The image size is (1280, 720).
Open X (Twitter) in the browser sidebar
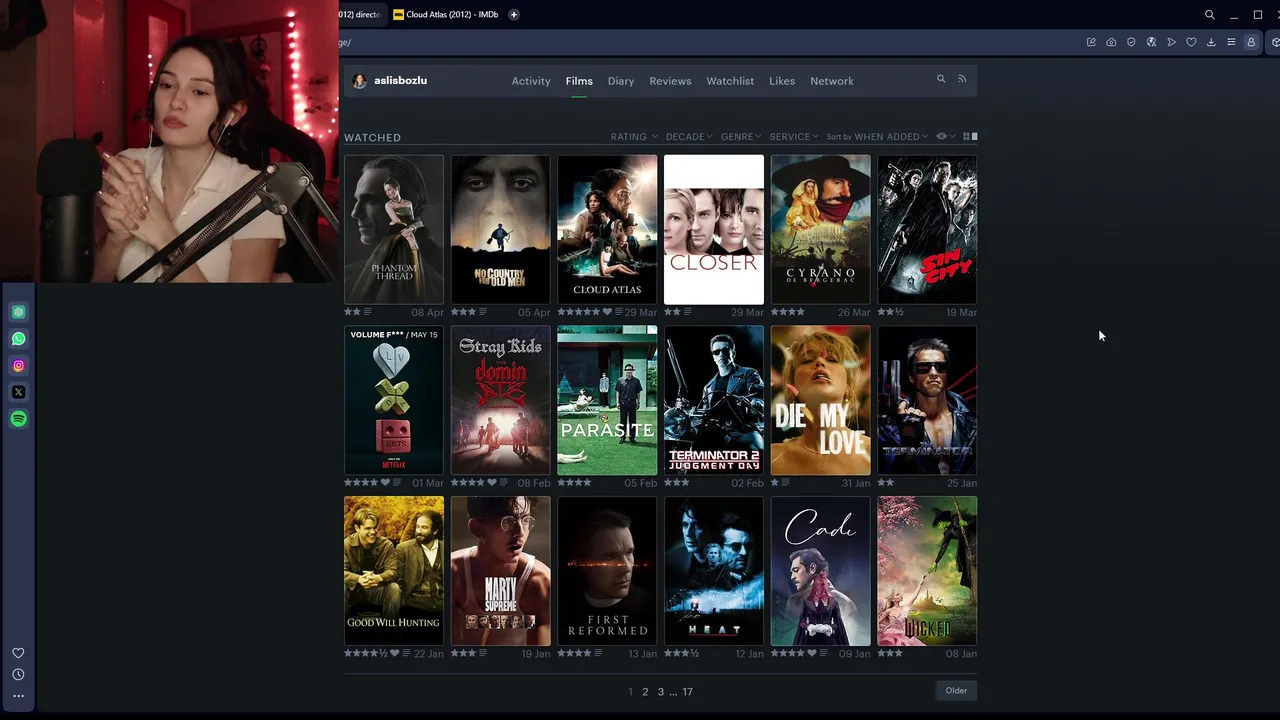coord(18,392)
